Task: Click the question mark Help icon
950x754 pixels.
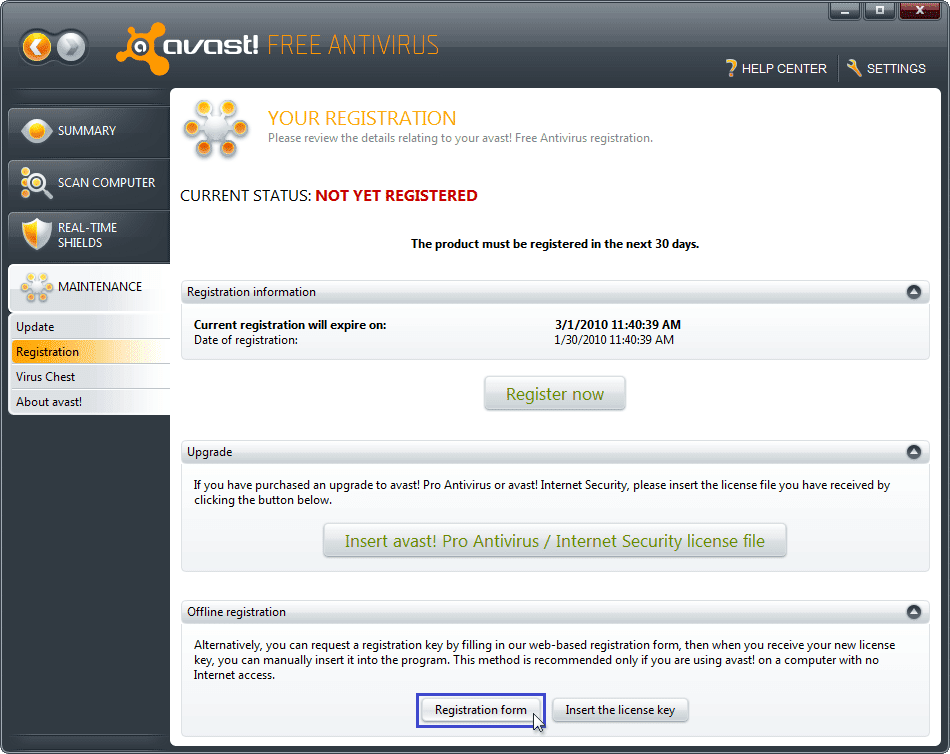Action: (731, 68)
